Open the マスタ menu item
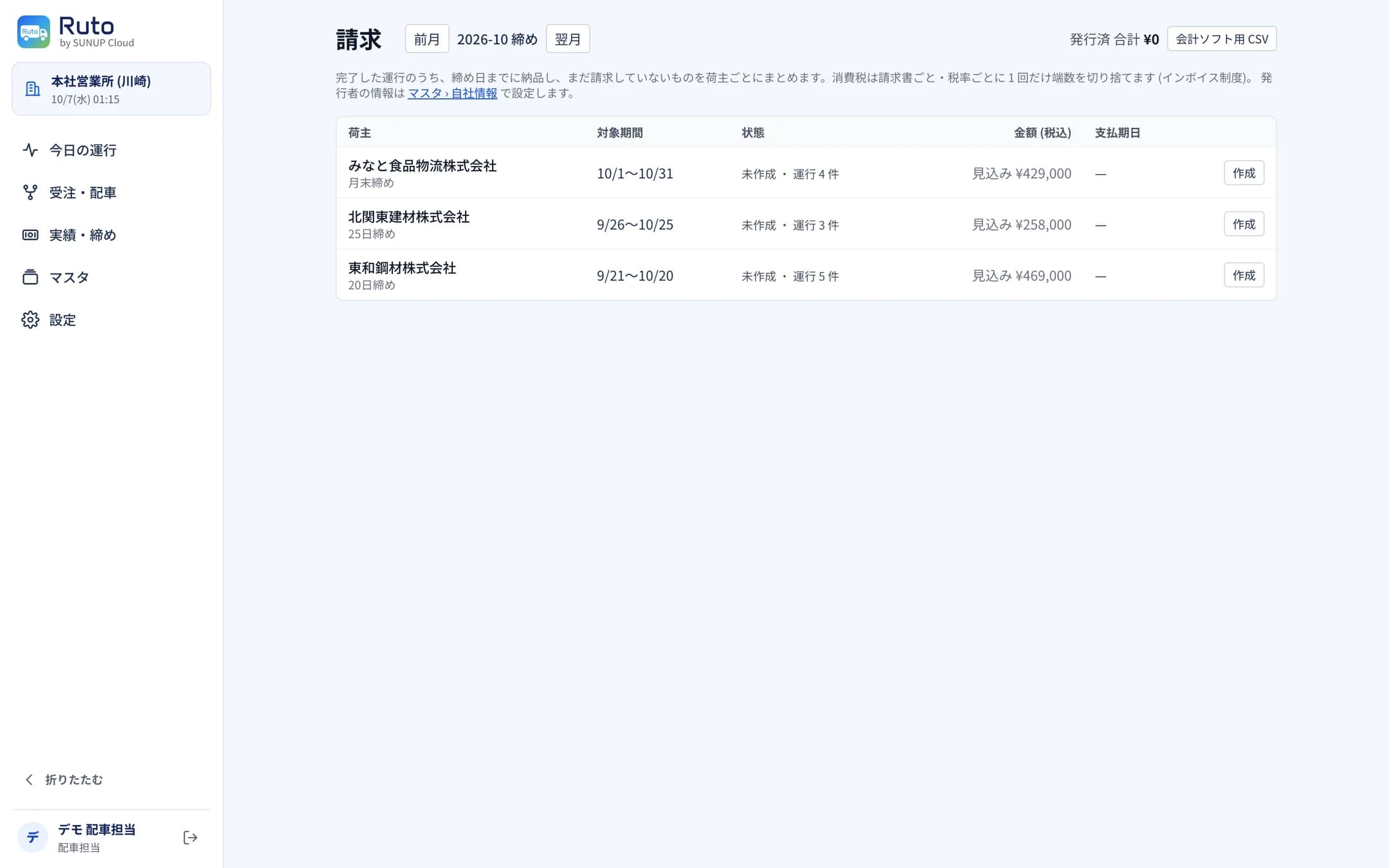 [x=111, y=277]
